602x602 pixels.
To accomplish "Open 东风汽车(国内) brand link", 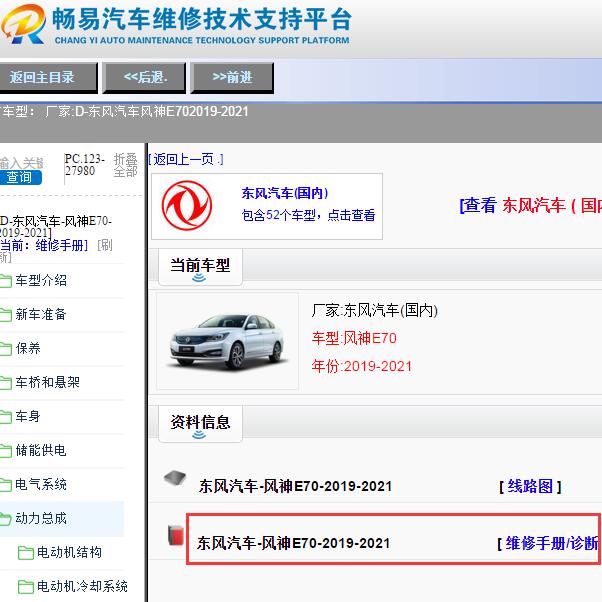I will pos(285,193).
